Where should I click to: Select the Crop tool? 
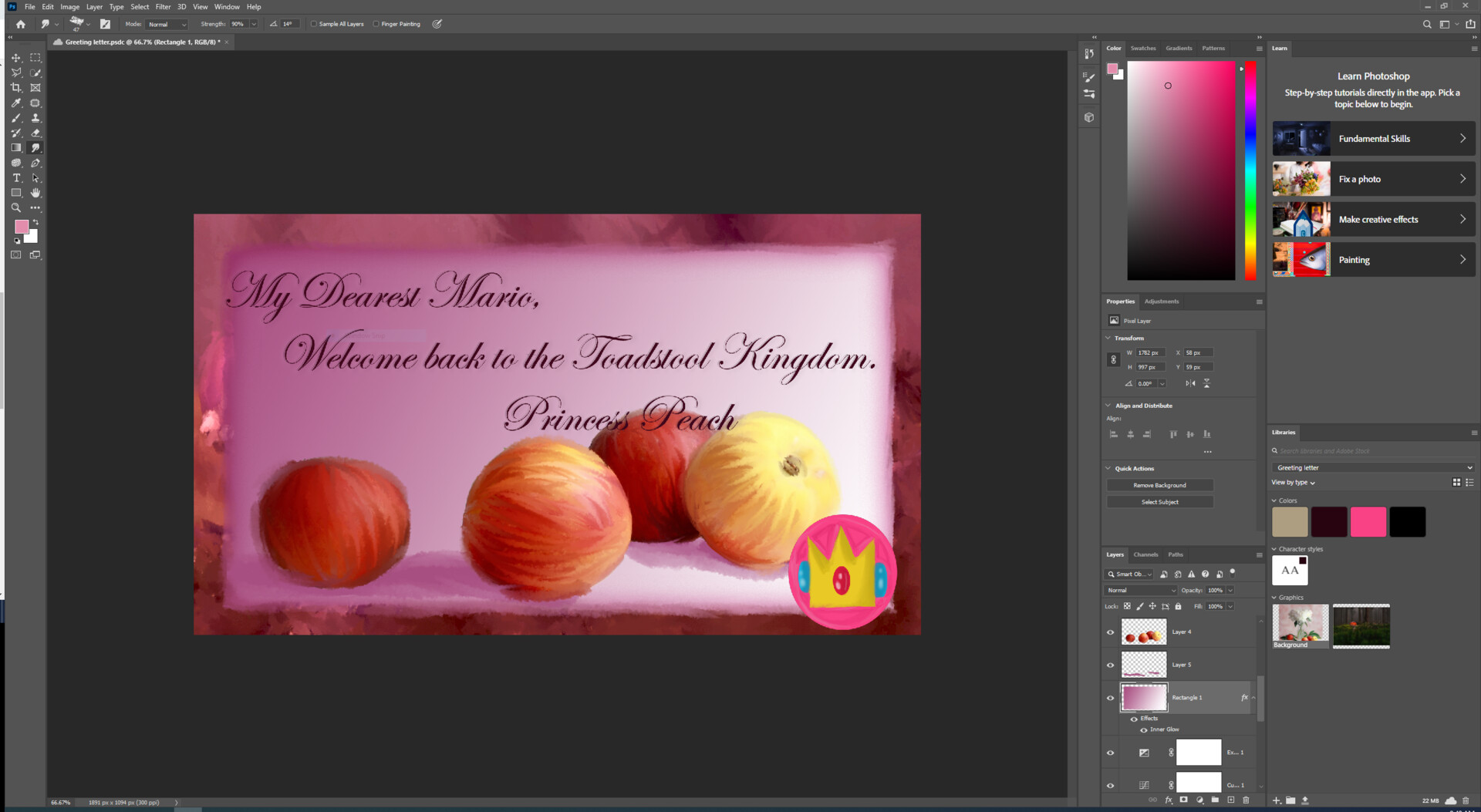tap(15, 88)
